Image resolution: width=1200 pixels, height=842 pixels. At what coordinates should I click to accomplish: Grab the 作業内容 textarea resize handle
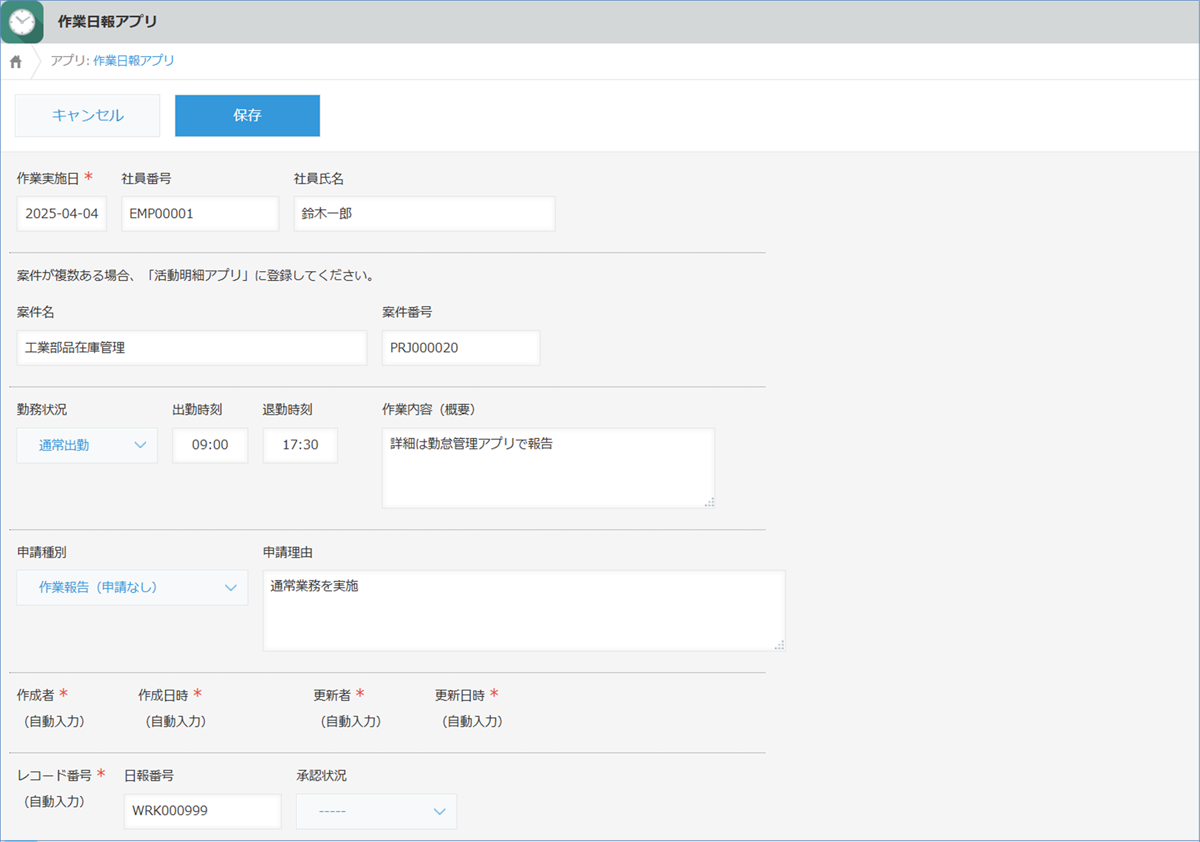[x=709, y=503]
